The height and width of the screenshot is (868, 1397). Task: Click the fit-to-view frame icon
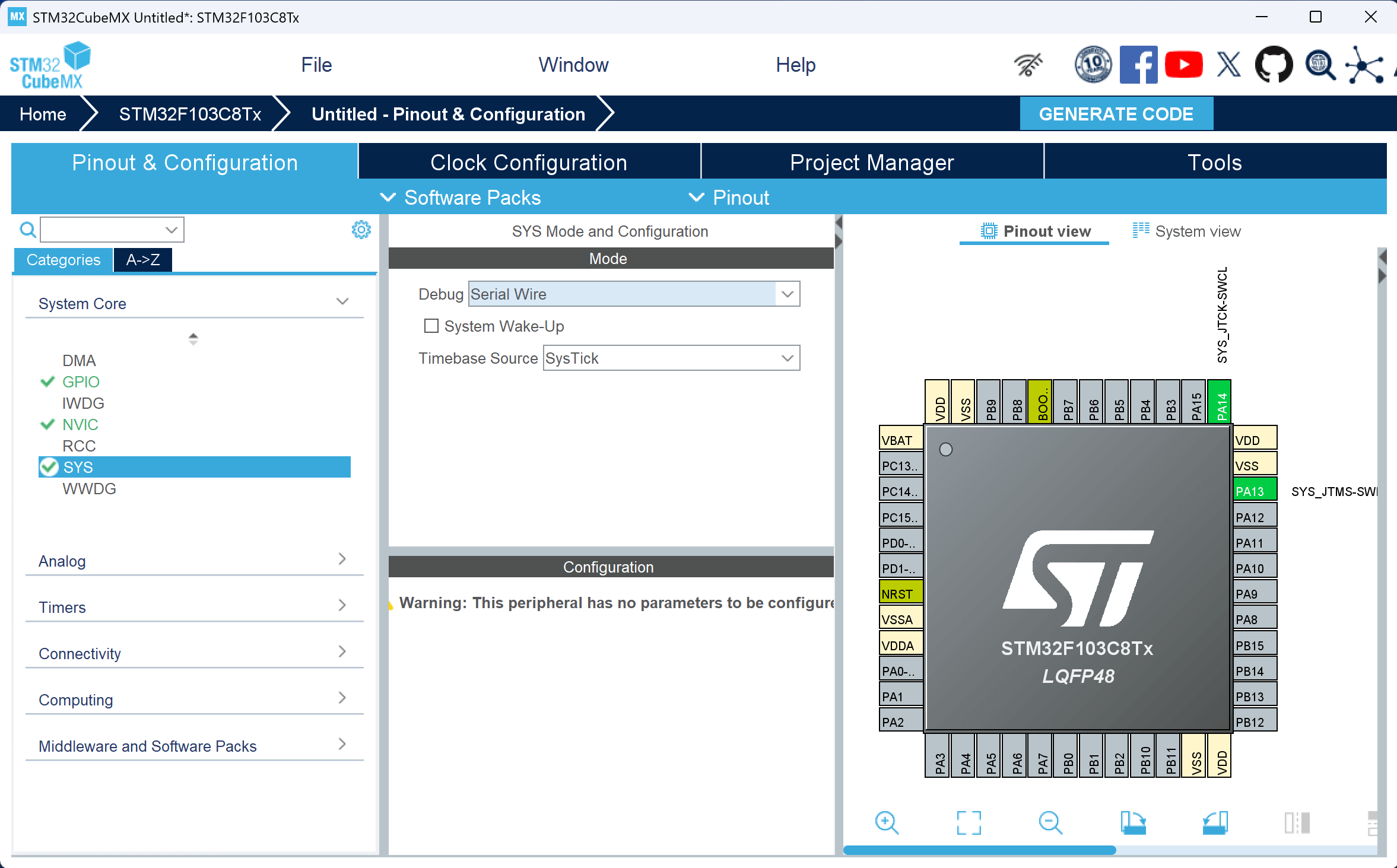(969, 822)
